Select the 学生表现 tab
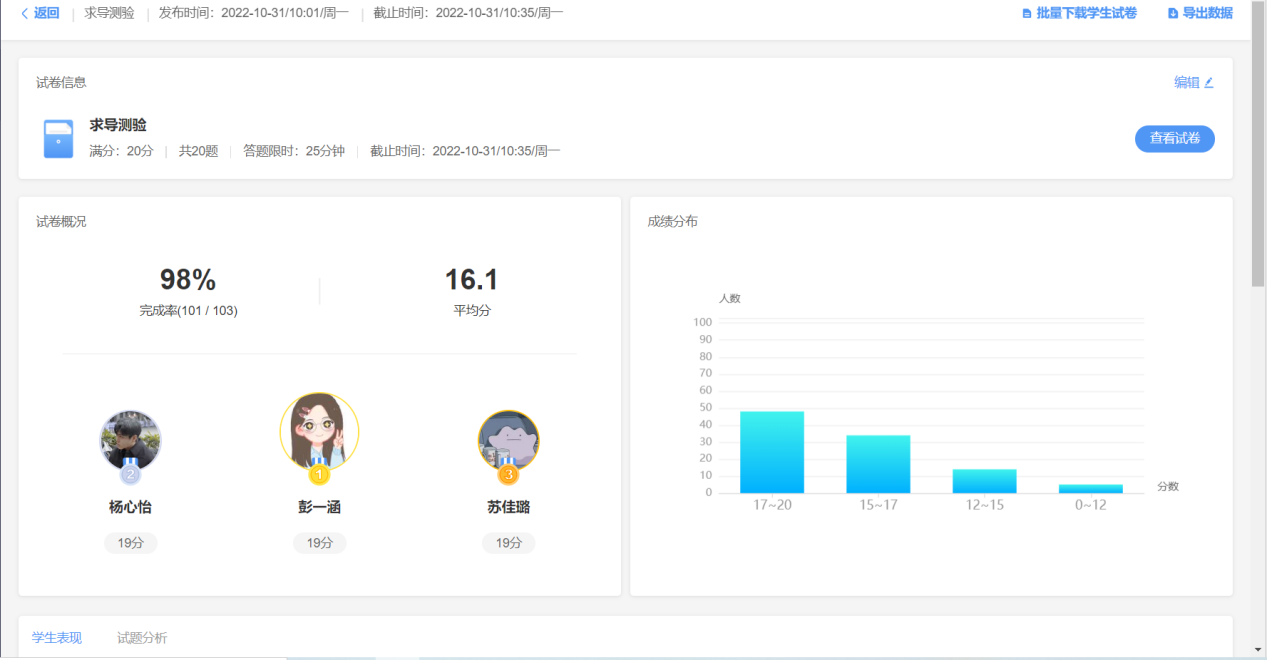Screen dimensions: 1267x660 point(57,638)
